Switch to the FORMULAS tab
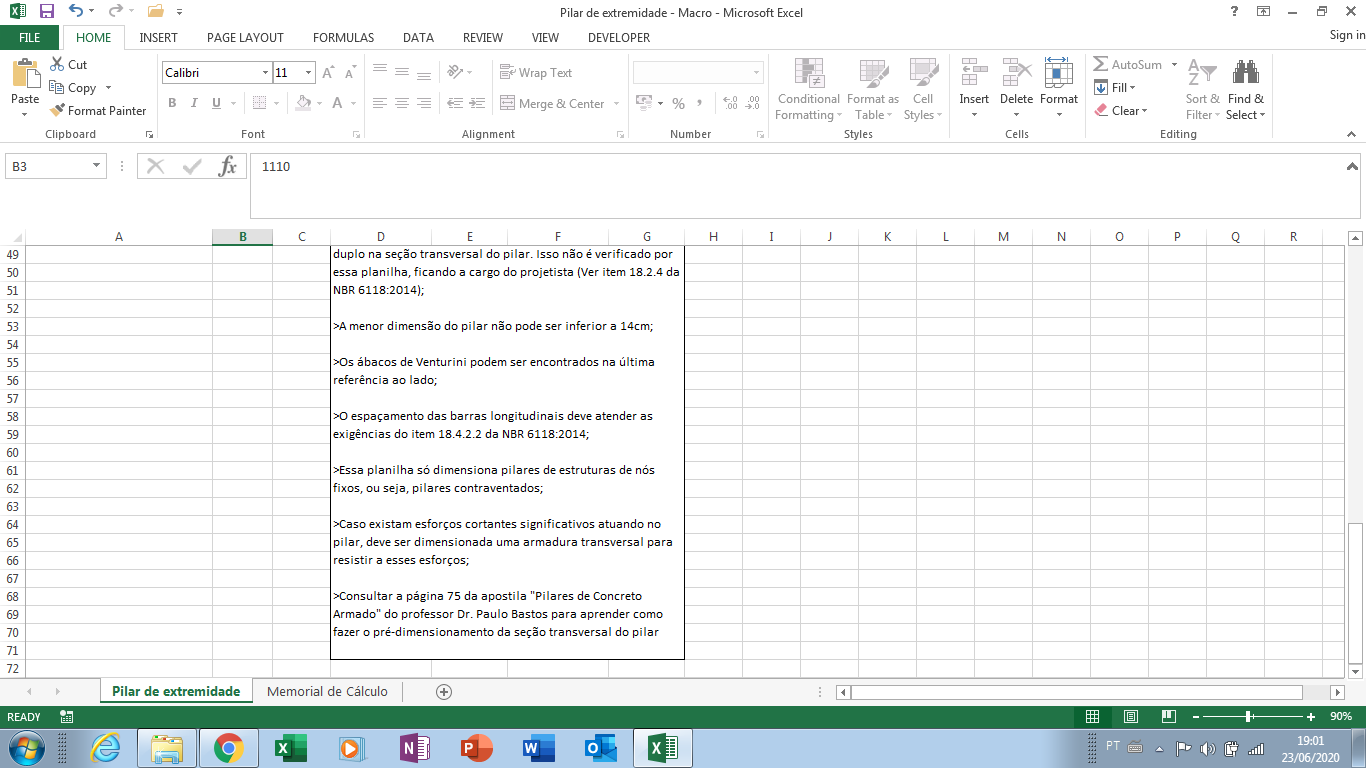This screenshot has height=768, width=1366. 343,37
